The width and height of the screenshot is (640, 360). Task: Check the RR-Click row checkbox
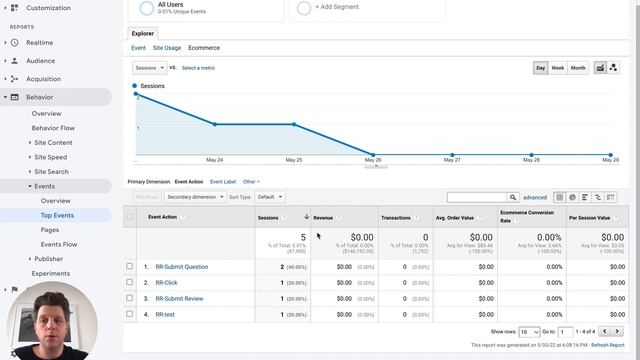pos(129,282)
